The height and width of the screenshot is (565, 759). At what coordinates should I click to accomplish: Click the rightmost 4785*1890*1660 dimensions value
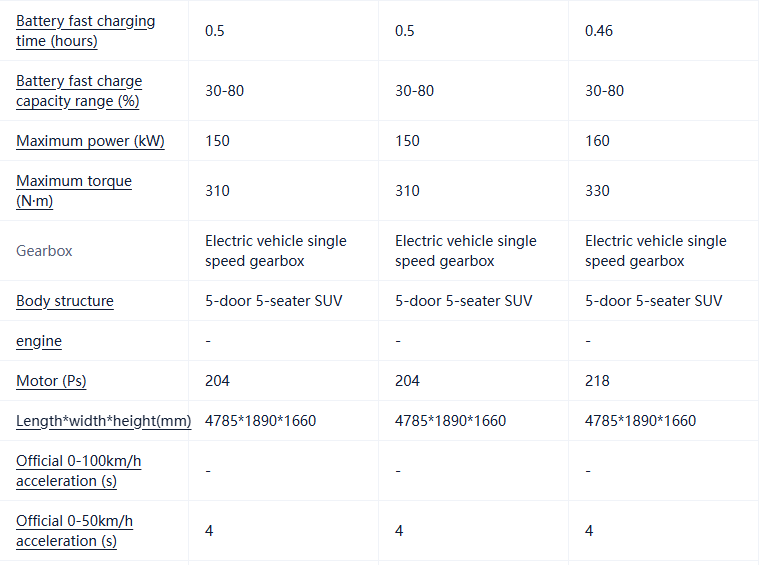click(640, 421)
